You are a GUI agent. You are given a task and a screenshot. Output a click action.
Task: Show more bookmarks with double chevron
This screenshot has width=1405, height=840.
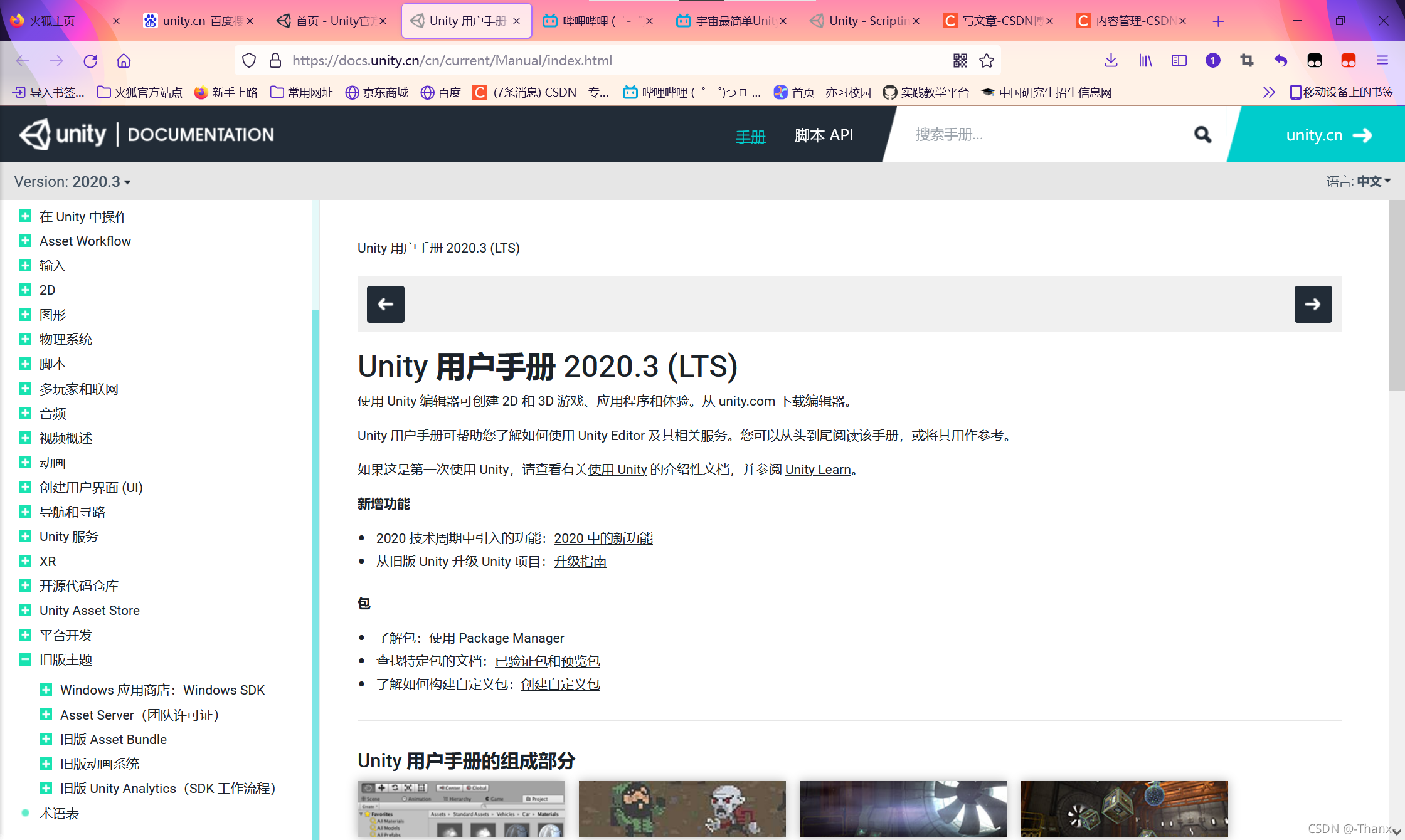coord(1269,92)
